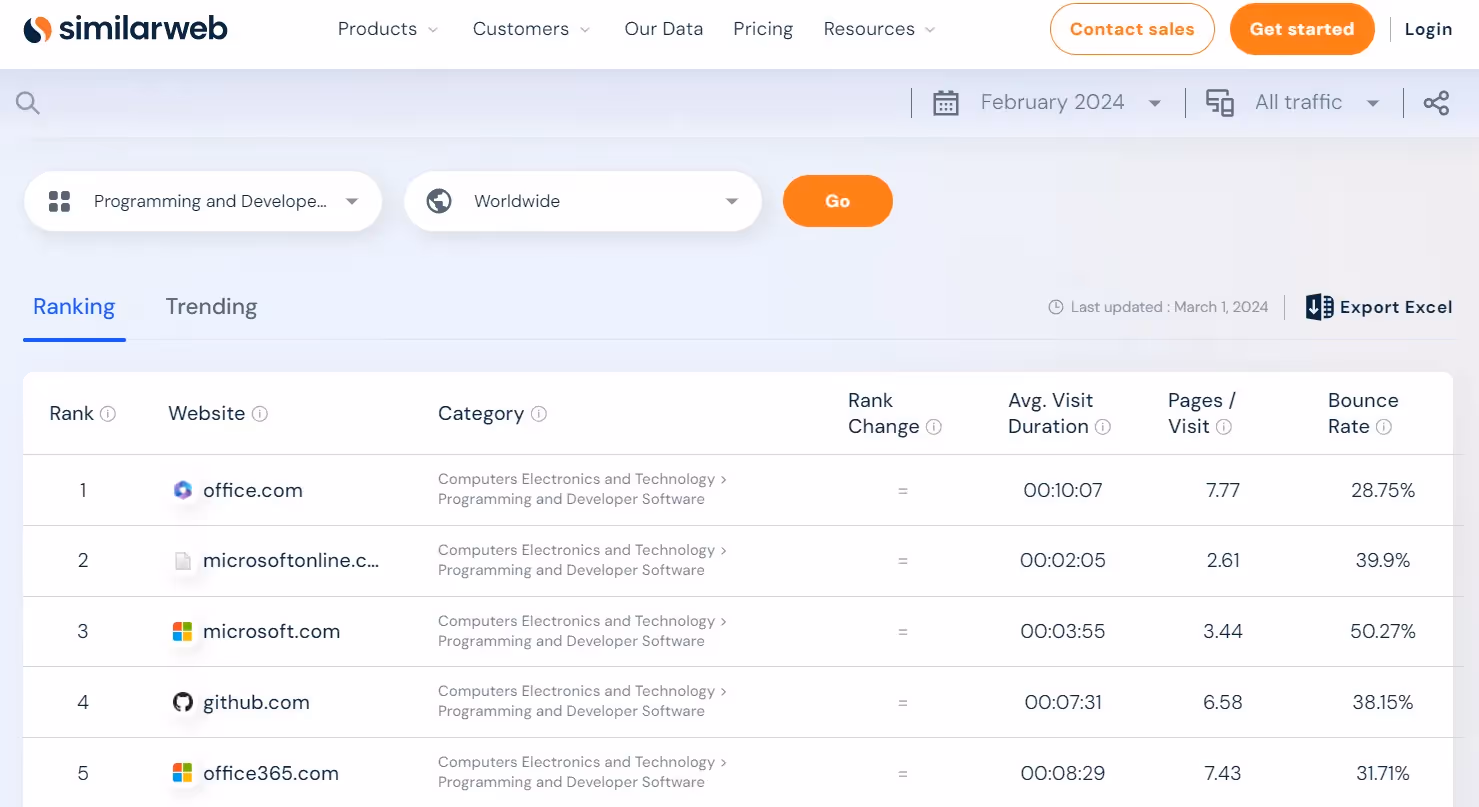Screen dimensions: 1479x807
Task: Click the office.com favicon
Action: point(183,490)
